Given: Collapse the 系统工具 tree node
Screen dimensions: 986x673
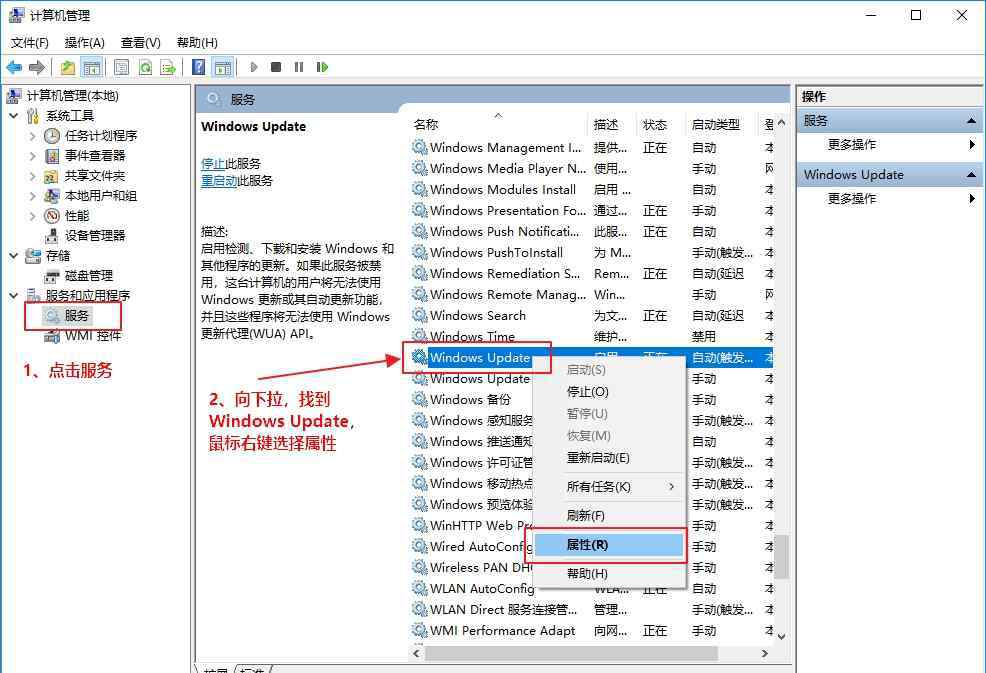Looking at the screenshot, I should coord(14,116).
